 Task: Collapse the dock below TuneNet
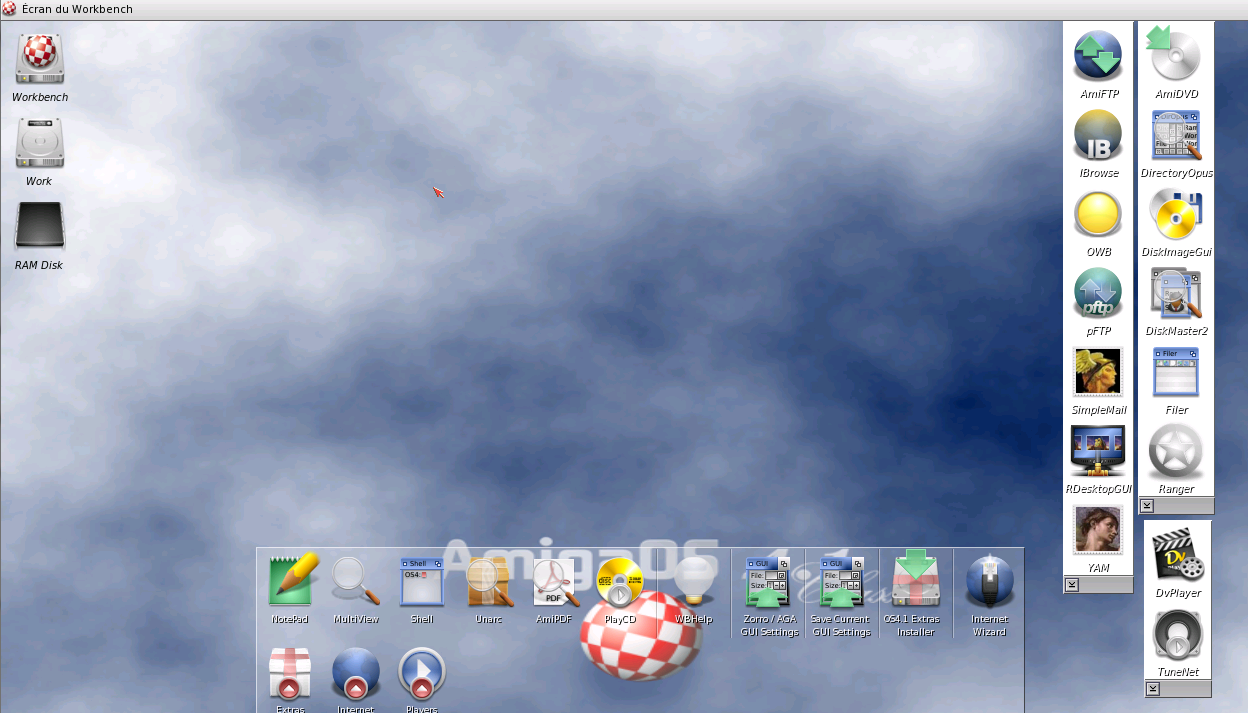click(x=1152, y=689)
